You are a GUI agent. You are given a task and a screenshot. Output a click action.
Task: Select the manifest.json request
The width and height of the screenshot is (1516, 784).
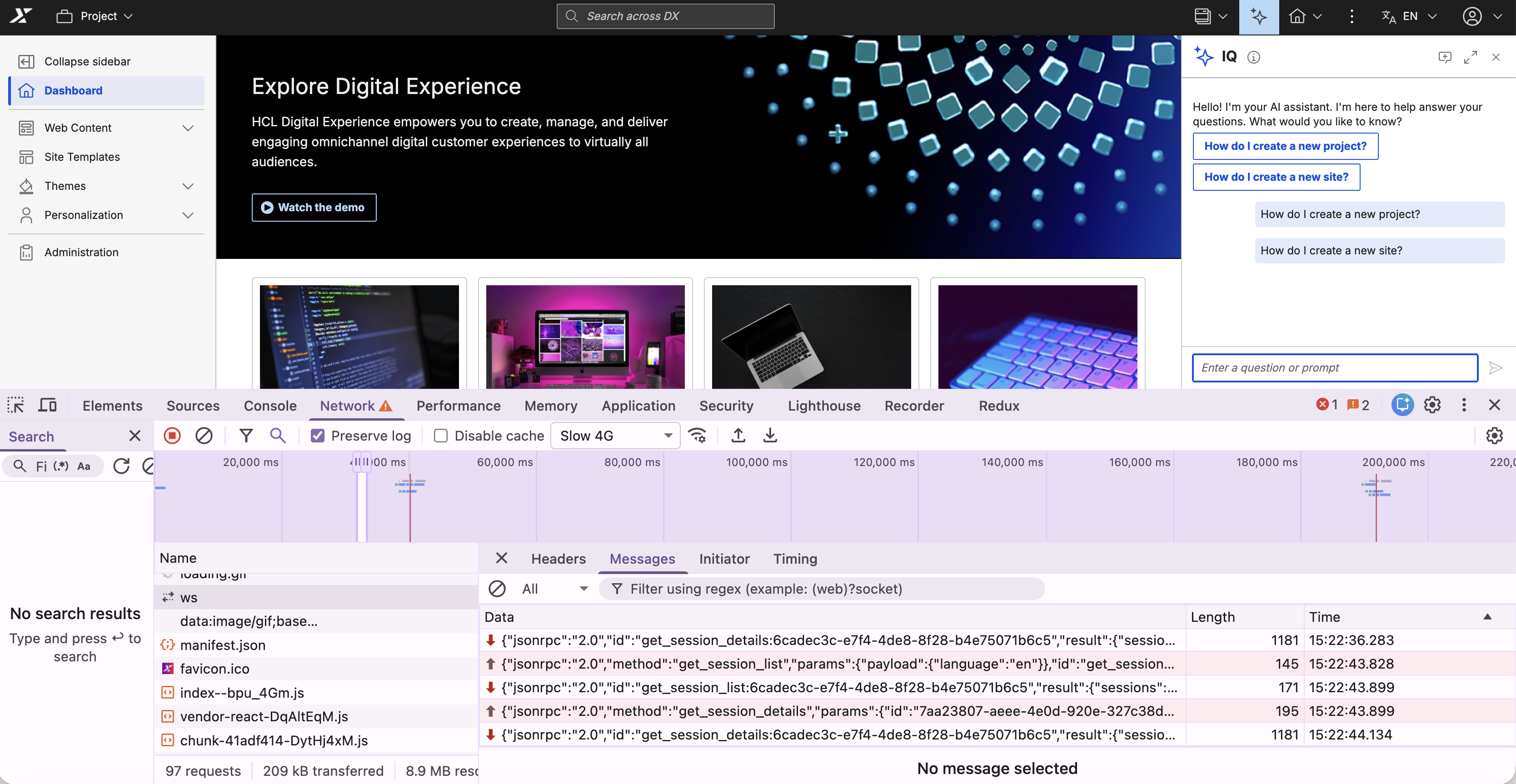point(317,645)
